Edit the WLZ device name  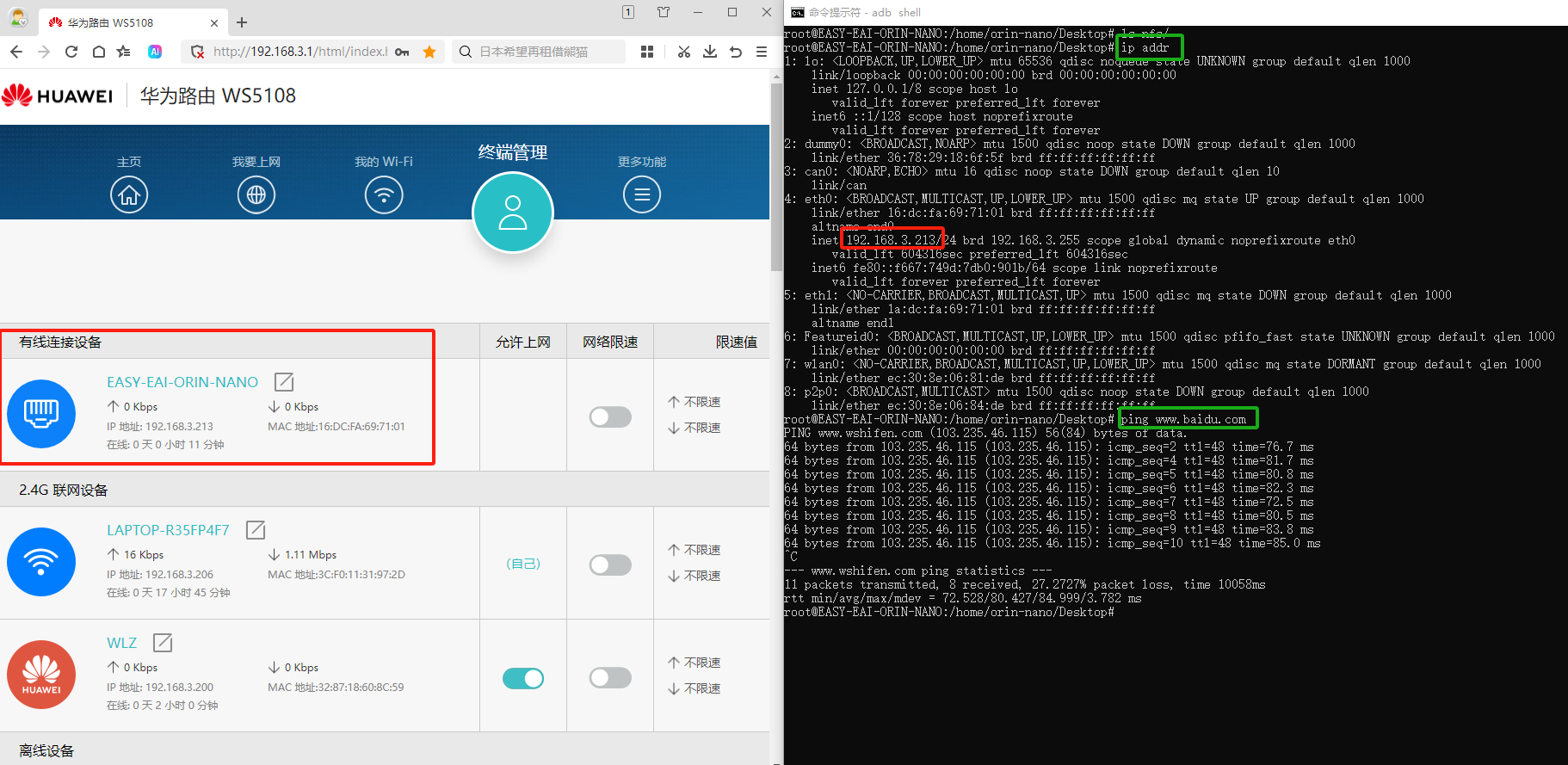tap(163, 643)
